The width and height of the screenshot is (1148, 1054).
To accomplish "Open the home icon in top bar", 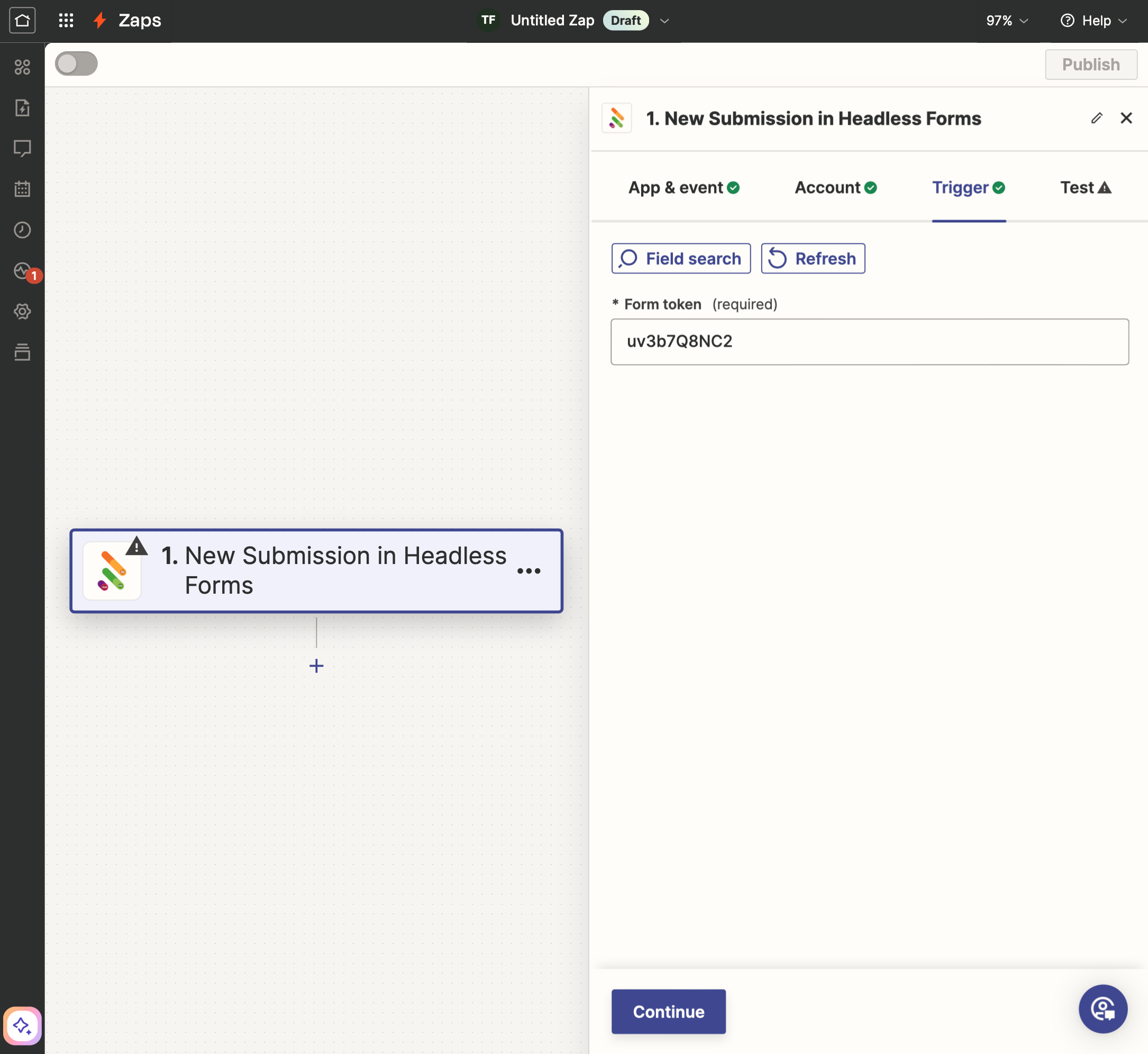I will pos(22,21).
